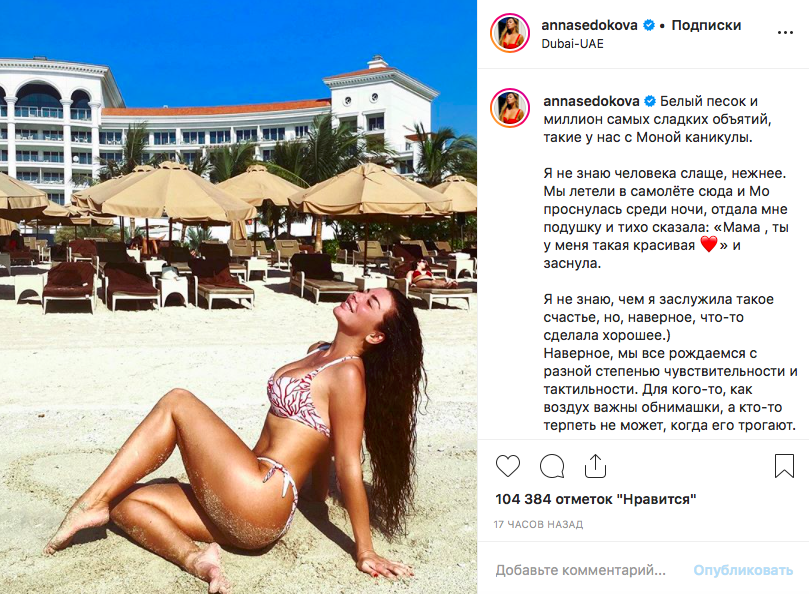809x594 pixels.
Task: Click the beach photo of the post
Action: pyautogui.click(x=238, y=297)
